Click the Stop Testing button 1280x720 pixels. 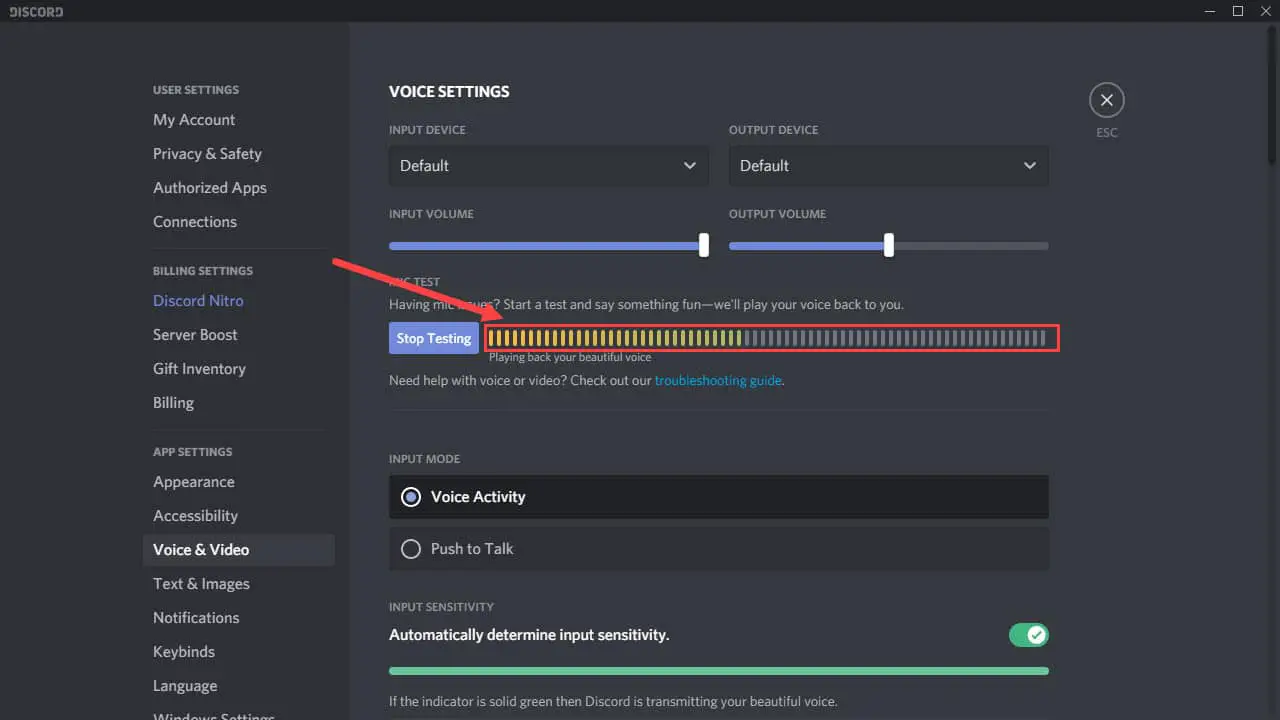(434, 338)
